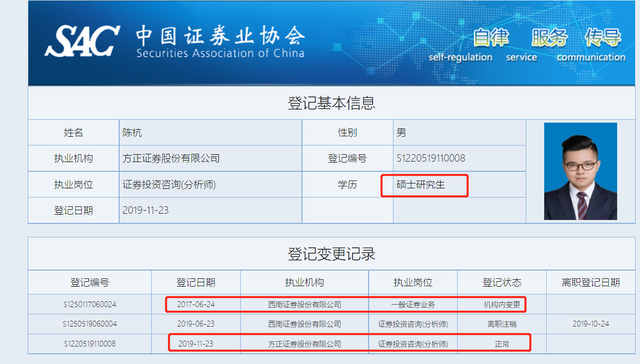Click the 离职登记日期 column header
This screenshot has height=364, width=640.
click(591, 282)
